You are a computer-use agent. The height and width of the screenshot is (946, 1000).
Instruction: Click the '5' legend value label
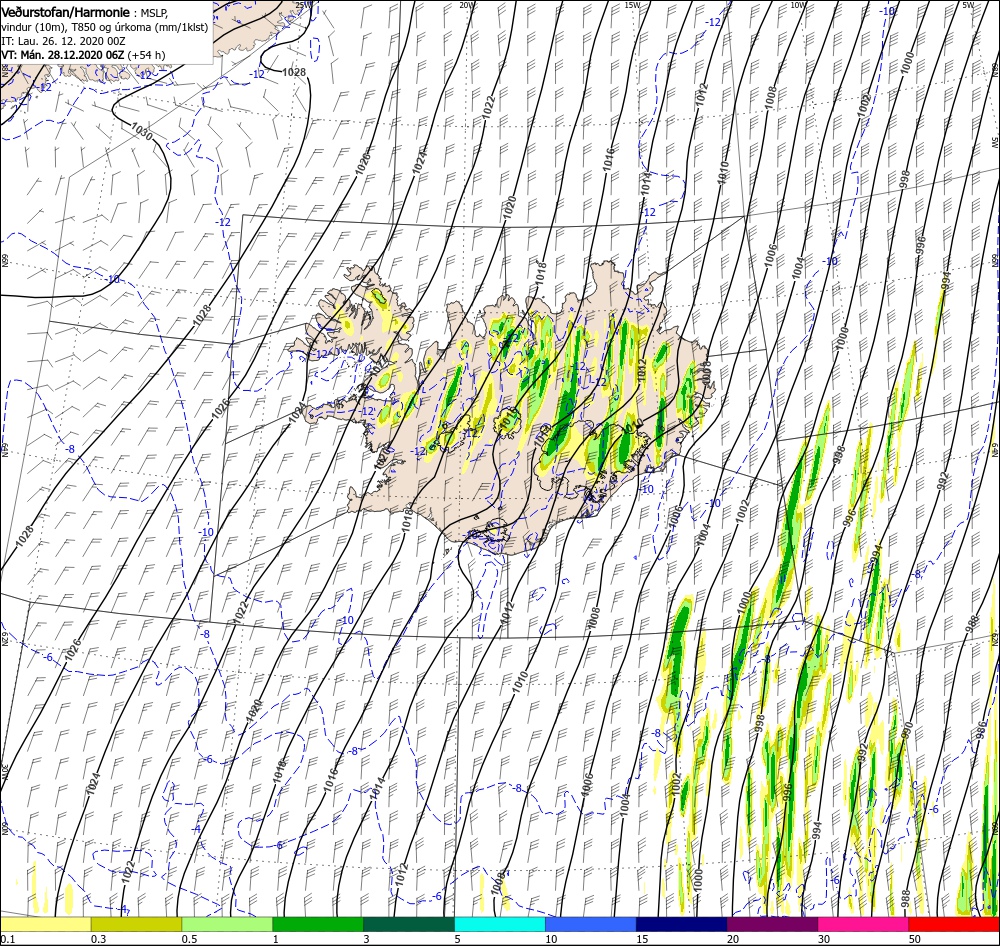point(458,939)
